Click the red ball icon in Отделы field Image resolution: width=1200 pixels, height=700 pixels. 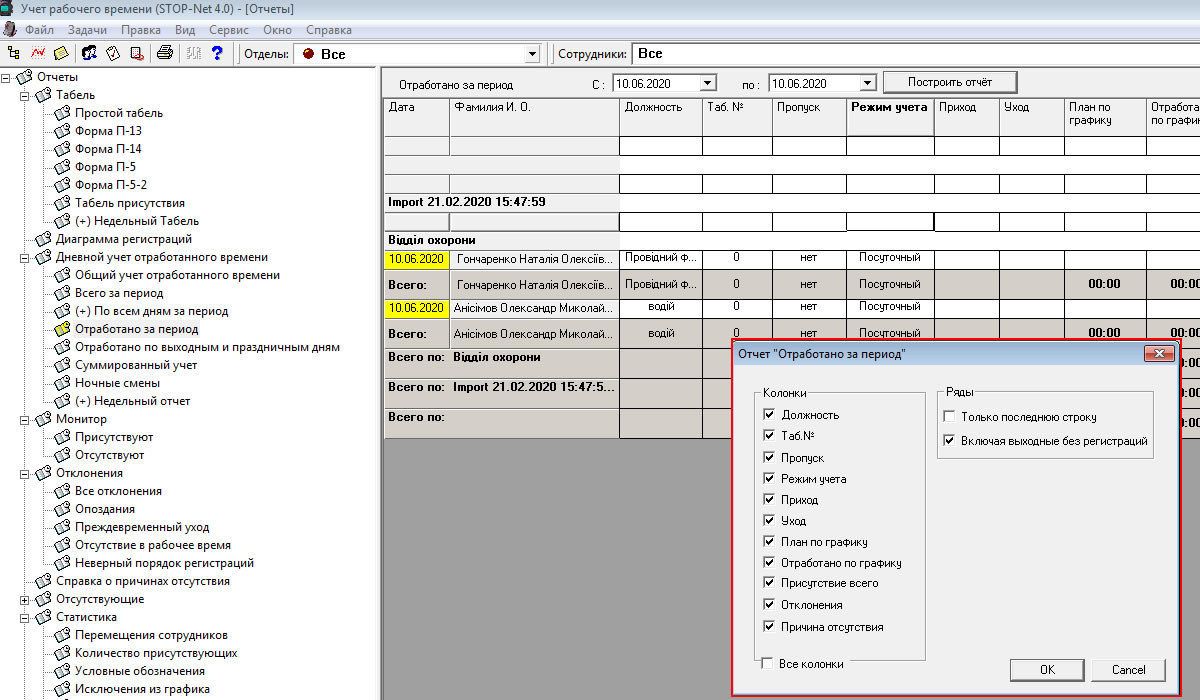point(308,54)
